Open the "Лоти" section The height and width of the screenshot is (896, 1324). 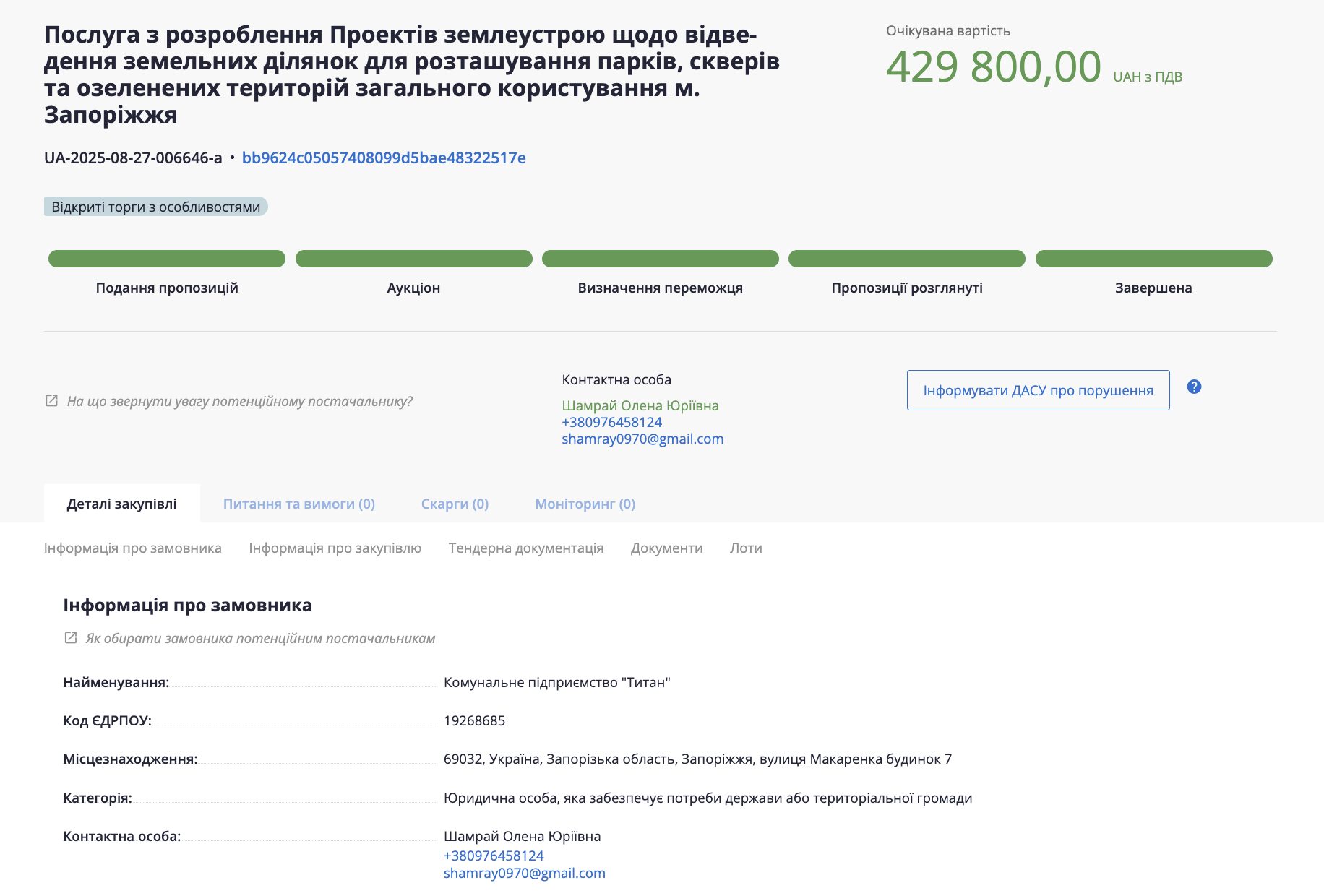point(747,548)
